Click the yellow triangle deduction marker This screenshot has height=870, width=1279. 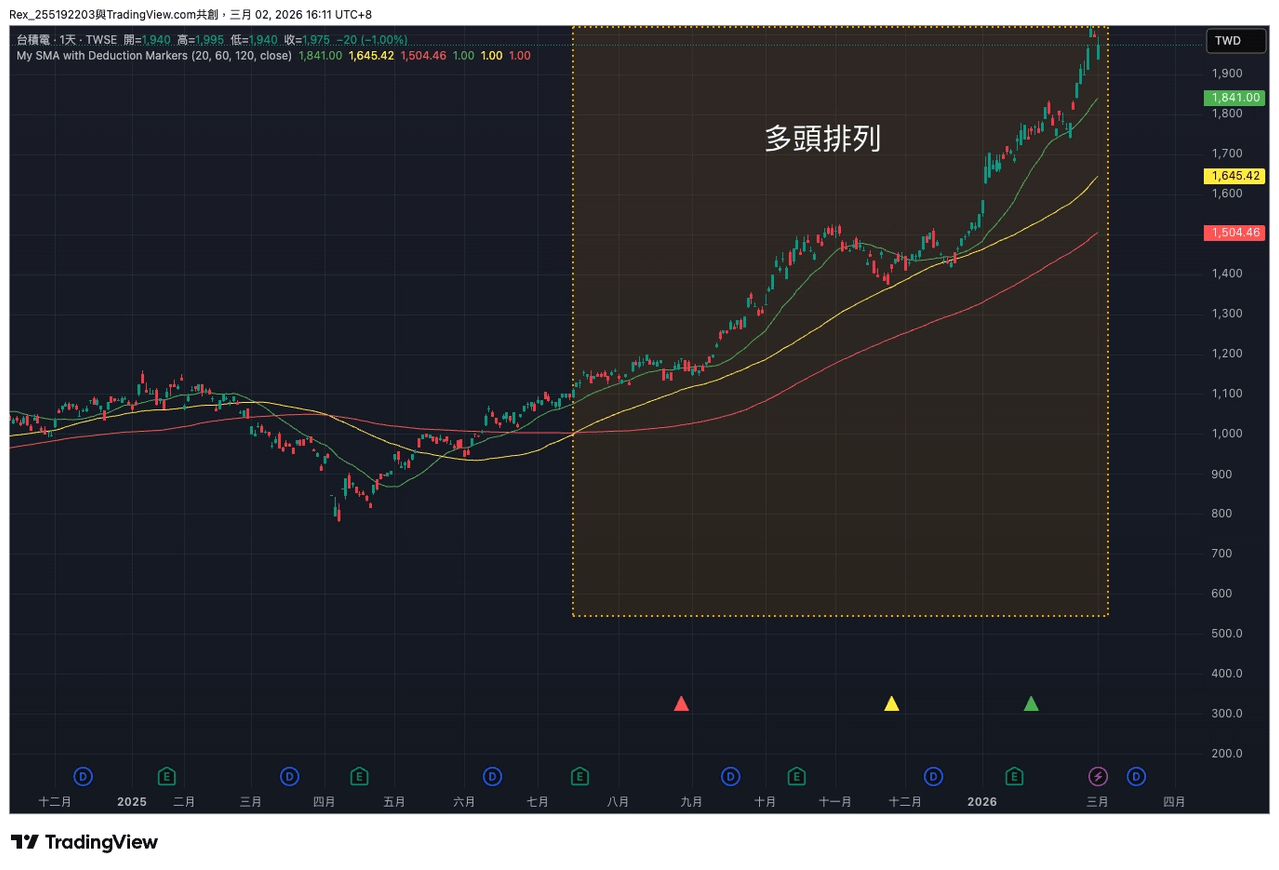(891, 704)
